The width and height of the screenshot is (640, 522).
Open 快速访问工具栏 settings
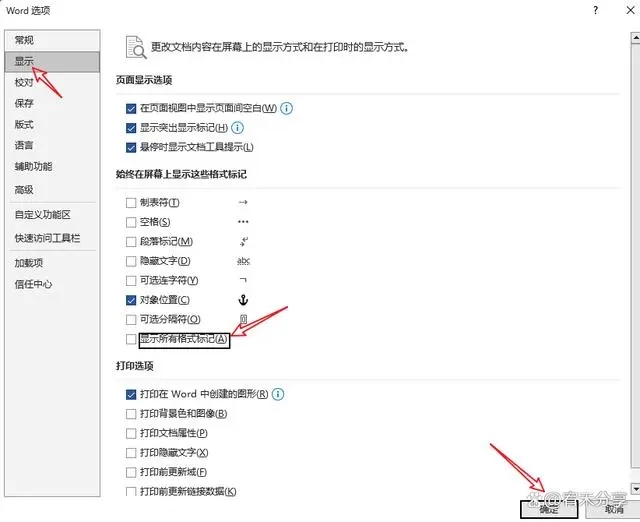click(52, 238)
